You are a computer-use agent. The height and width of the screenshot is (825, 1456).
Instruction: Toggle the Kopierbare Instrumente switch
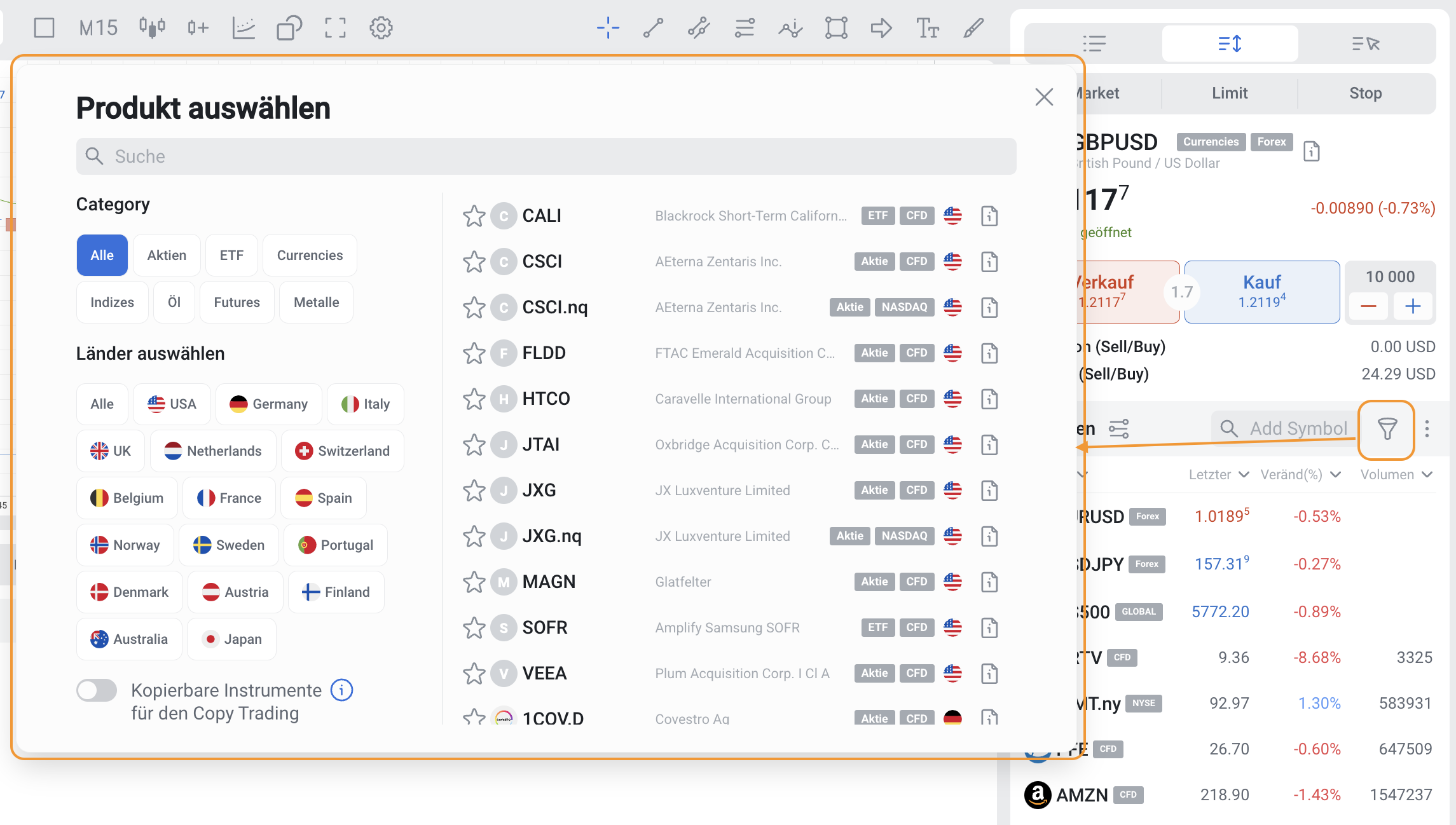coord(97,690)
